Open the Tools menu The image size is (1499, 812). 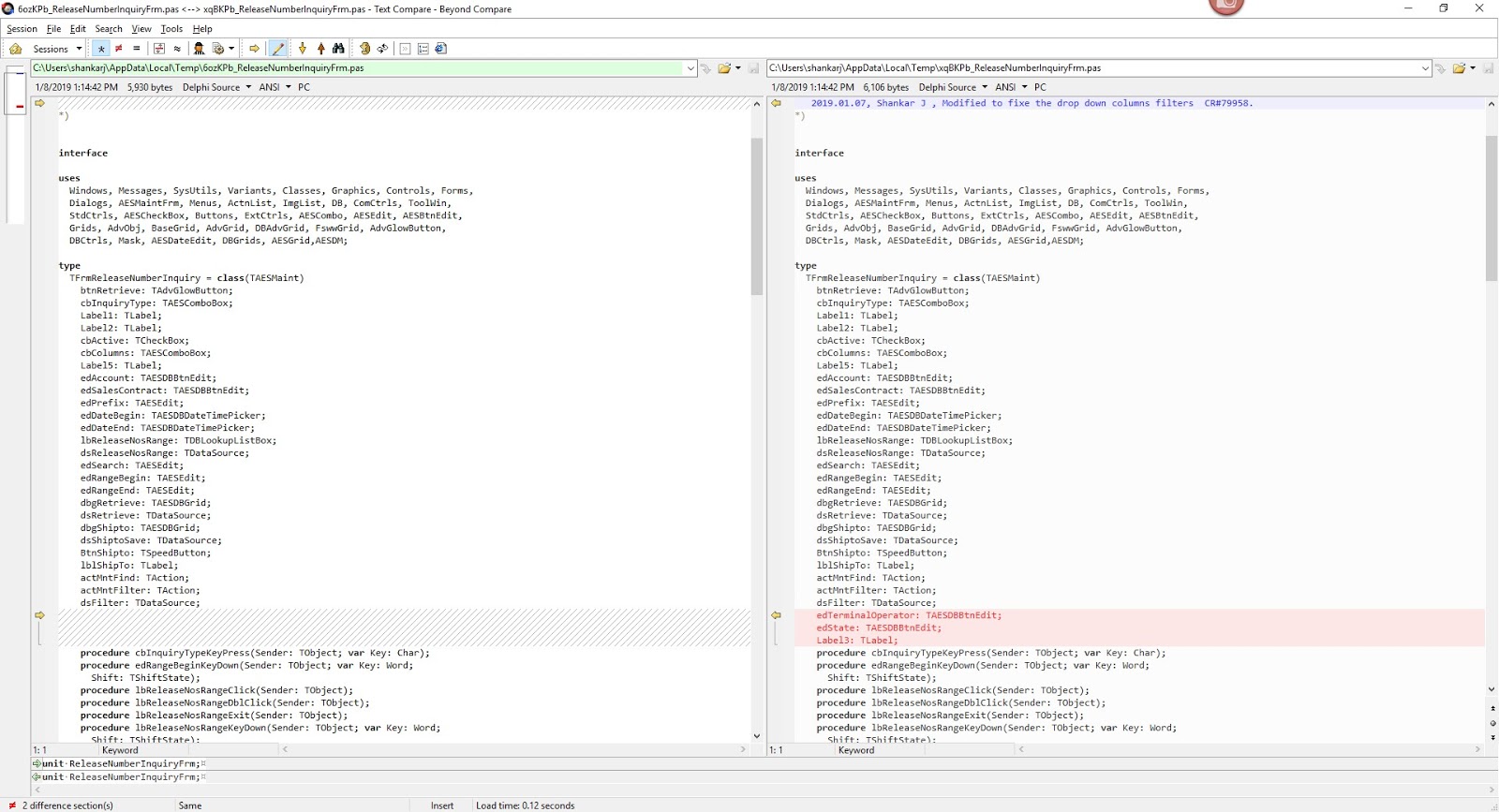[171, 29]
